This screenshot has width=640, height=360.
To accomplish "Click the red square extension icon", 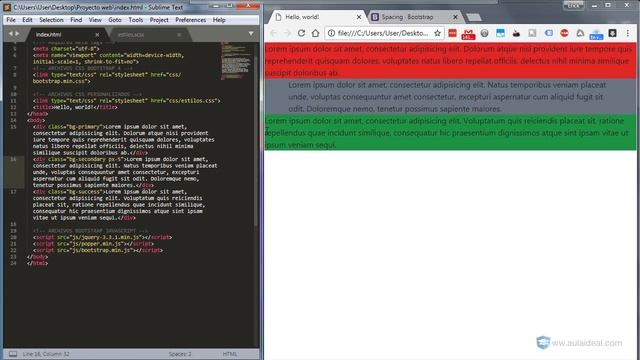I will 452,33.
